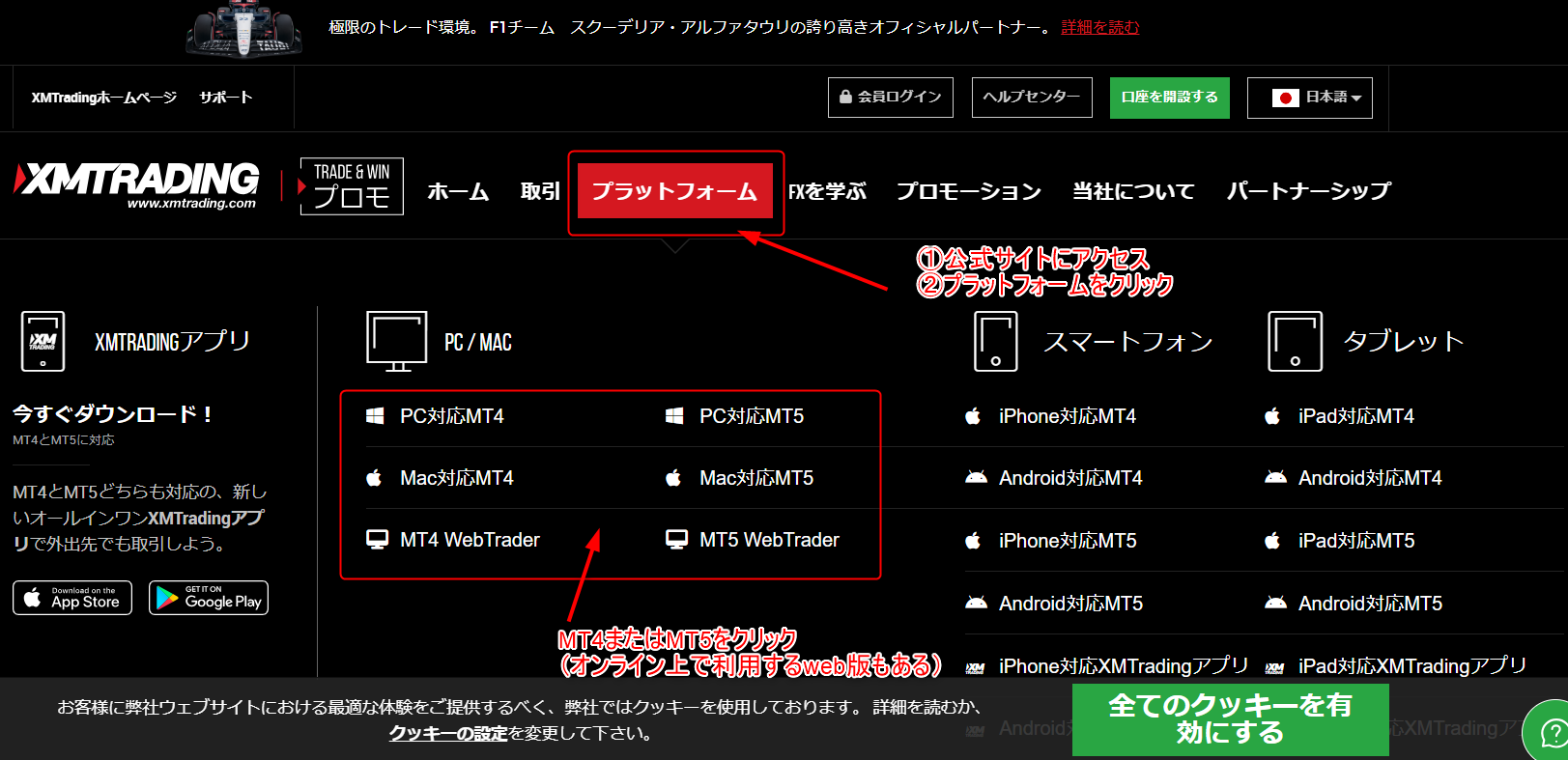Accept all cookies with the green button

pos(1230,719)
